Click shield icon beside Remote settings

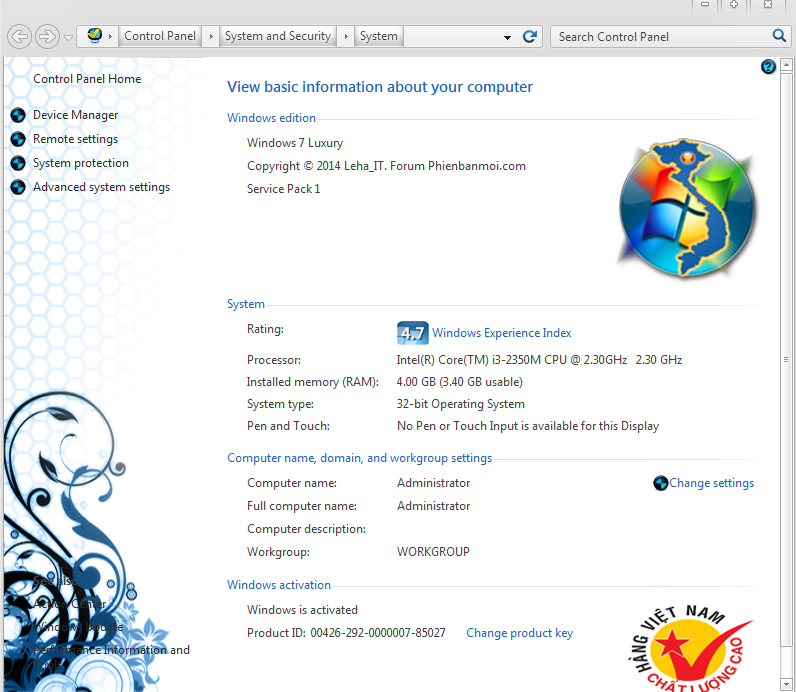click(18, 139)
